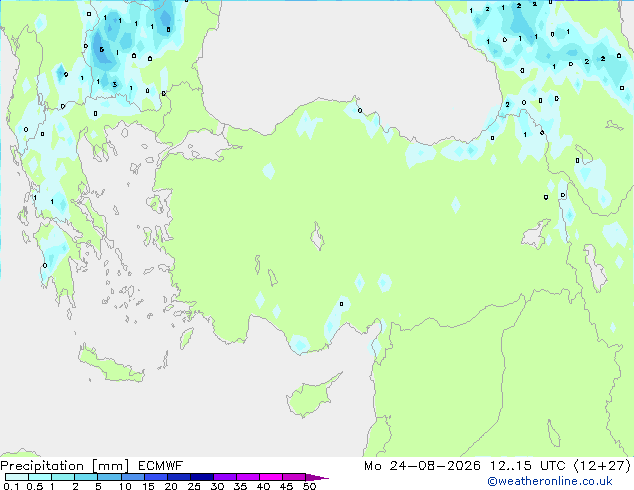Select the '(12+27)' forecast offset text
The height and width of the screenshot is (490, 634).
click(x=602, y=466)
